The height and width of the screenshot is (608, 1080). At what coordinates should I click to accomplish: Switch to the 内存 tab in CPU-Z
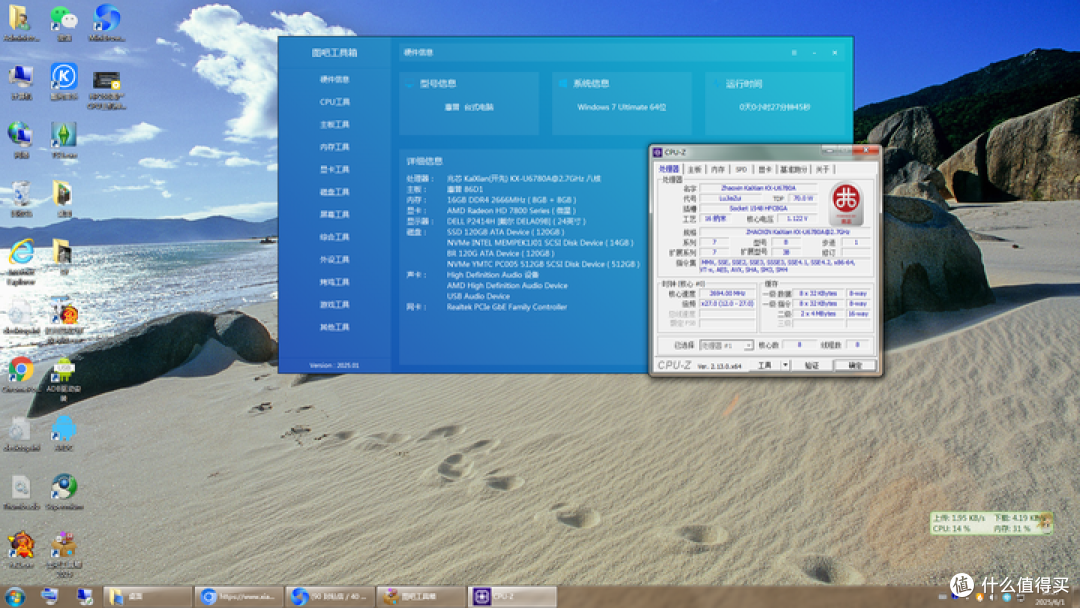click(718, 169)
